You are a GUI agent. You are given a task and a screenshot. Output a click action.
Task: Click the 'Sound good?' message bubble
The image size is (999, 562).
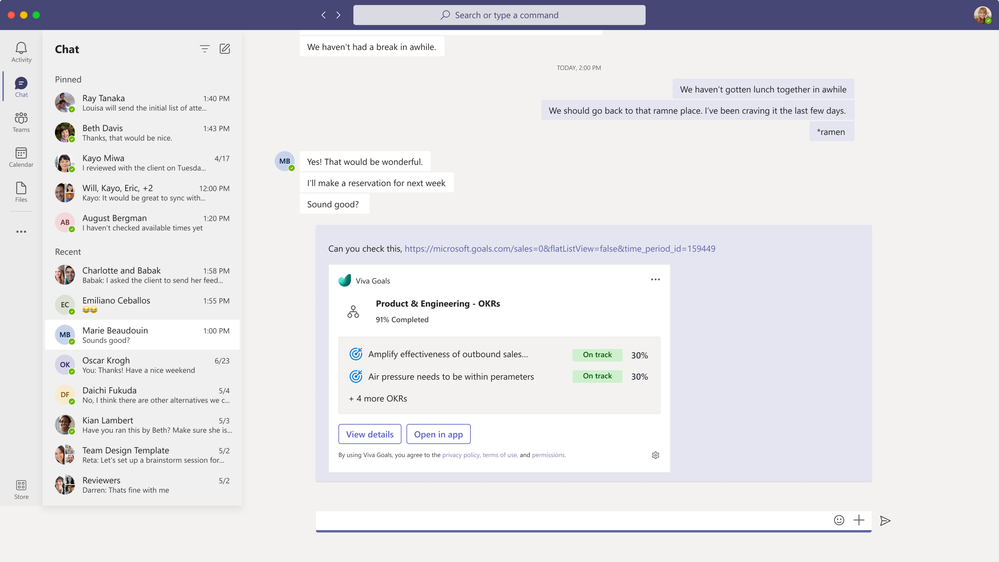(333, 204)
